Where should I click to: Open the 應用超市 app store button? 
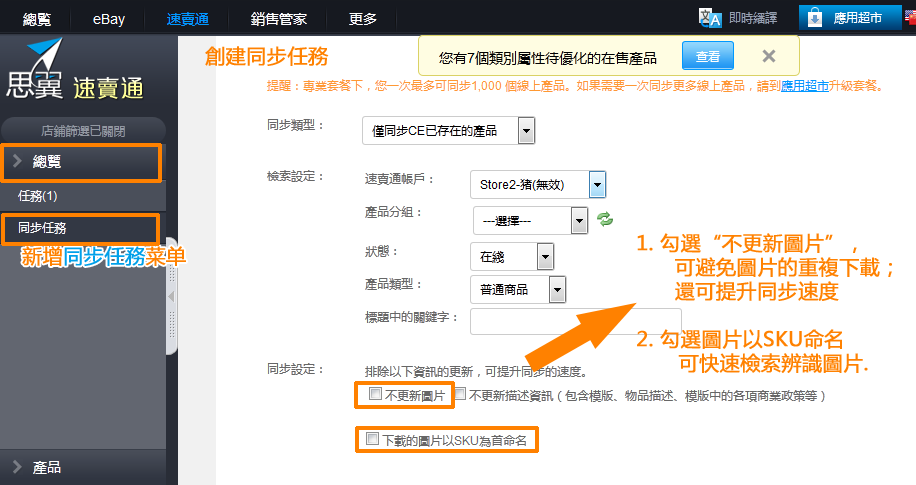click(x=850, y=18)
